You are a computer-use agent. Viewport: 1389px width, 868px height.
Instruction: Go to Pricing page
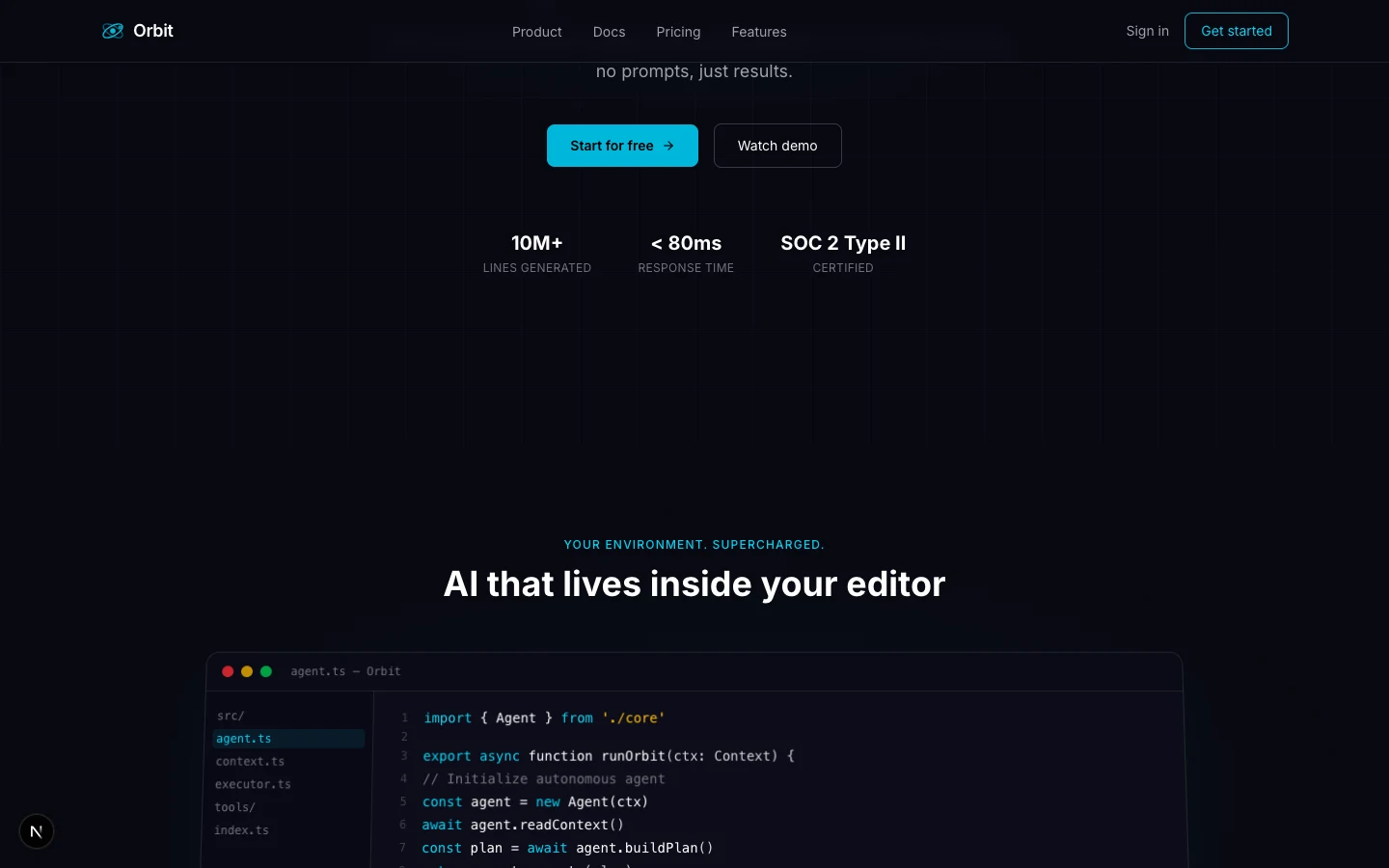(678, 32)
